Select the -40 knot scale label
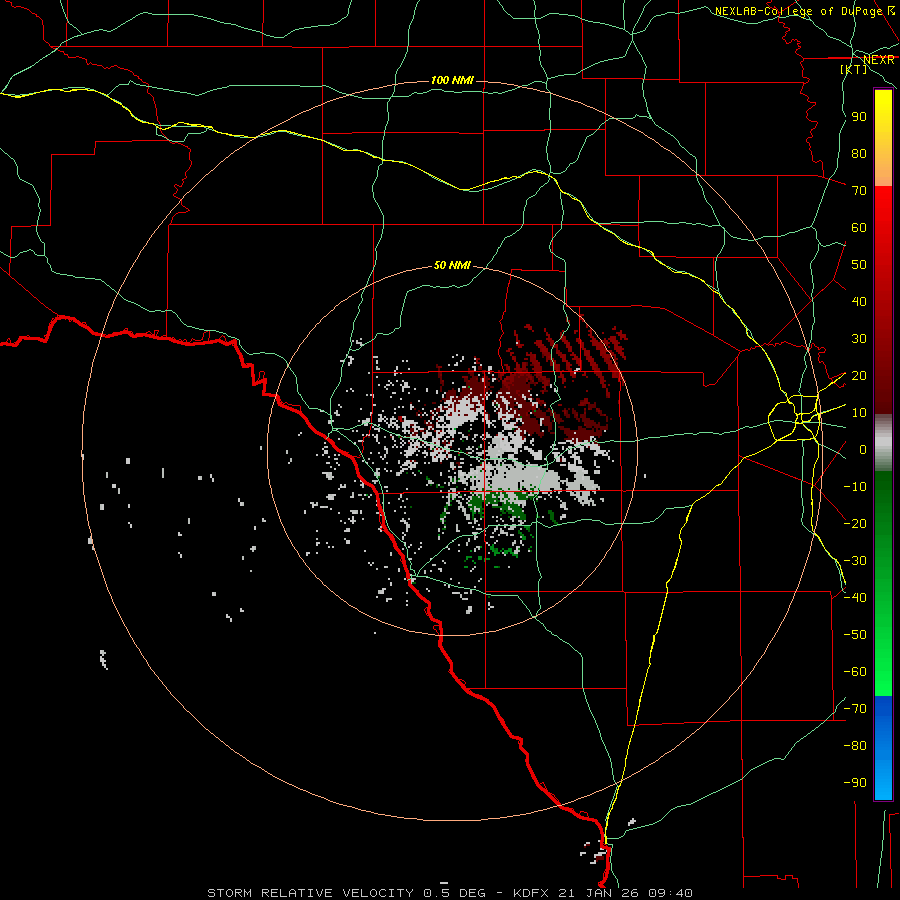The height and width of the screenshot is (900, 900). 855,598
